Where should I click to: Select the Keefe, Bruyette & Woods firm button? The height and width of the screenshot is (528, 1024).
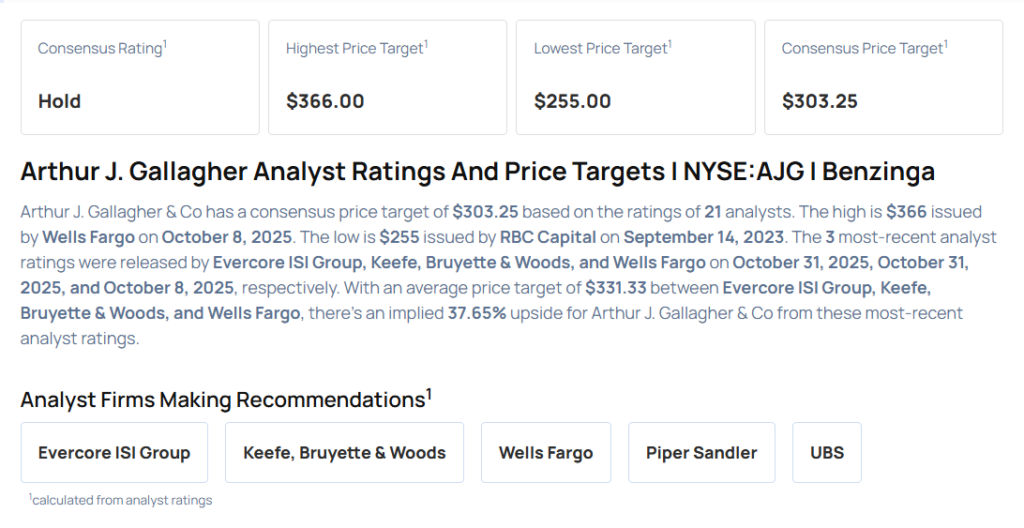(344, 452)
